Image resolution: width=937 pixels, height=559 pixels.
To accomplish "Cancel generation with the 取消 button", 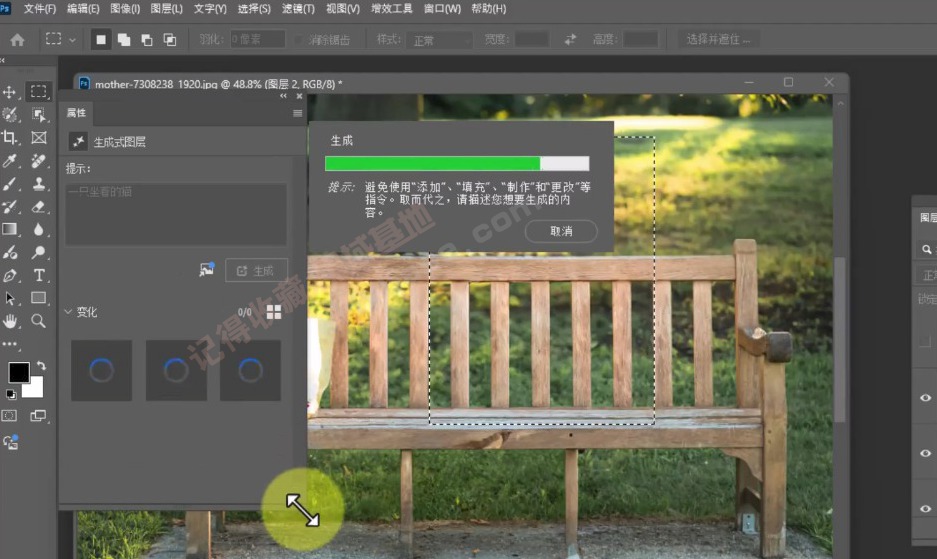I will (561, 231).
